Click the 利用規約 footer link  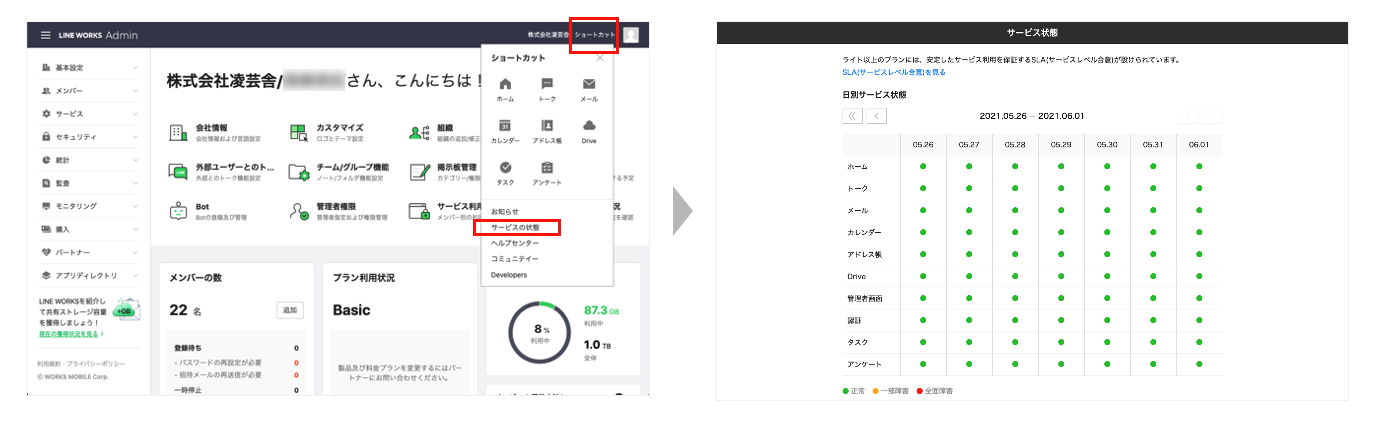49,364
